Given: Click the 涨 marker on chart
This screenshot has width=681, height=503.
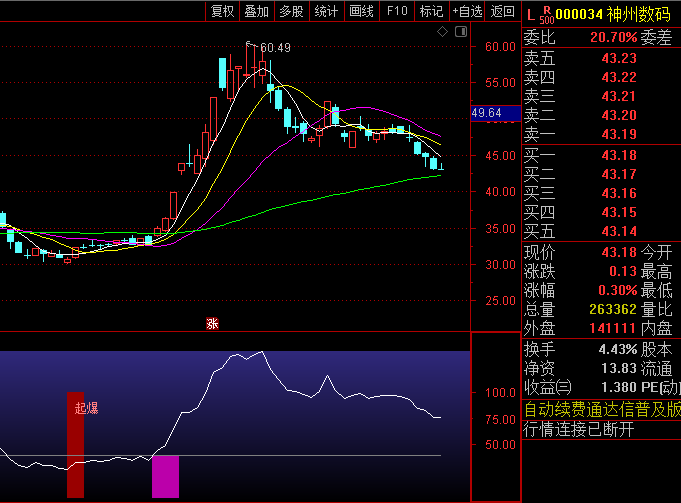Looking at the screenshot, I should [x=212, y=324].
